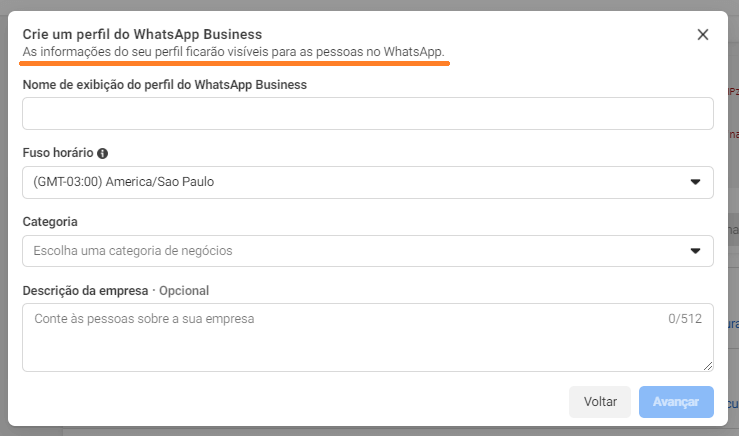Expand the Escolha uma categoria de negócios dropdown
Image resolution: width=740 pixels, height=436 pixels.
coord(367,251)
